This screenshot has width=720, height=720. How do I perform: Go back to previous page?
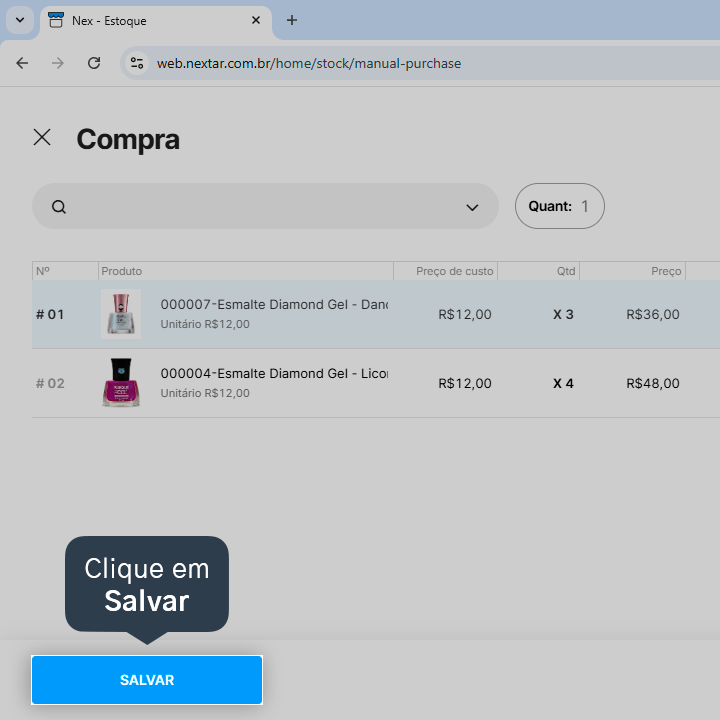(x=22, y=63)
